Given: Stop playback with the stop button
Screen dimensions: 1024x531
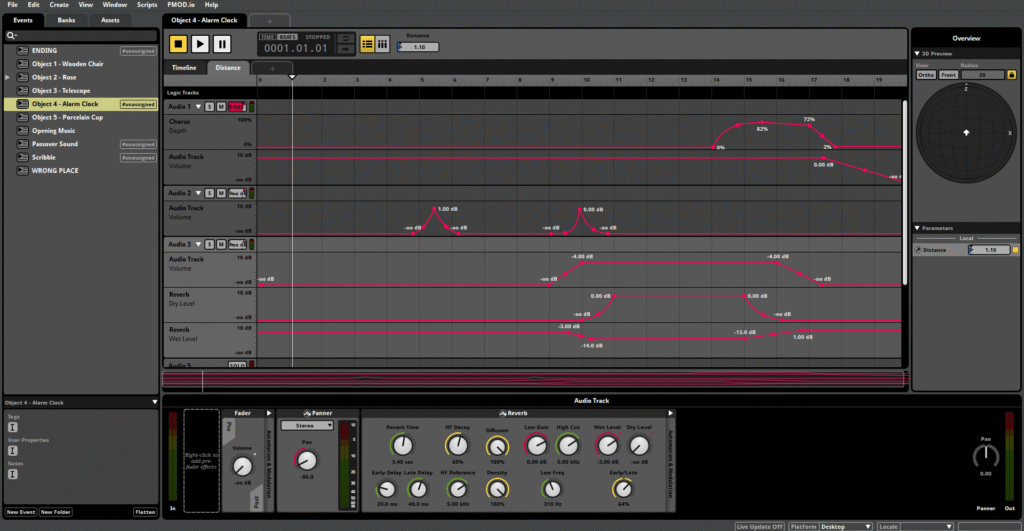Looking at the screenshot, I should click(178, 44).
